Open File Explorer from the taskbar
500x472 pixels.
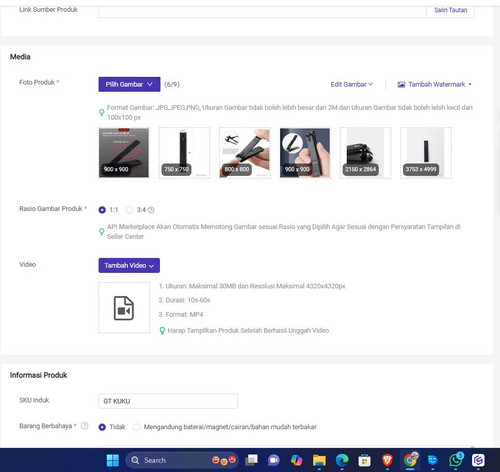point(319,460)
